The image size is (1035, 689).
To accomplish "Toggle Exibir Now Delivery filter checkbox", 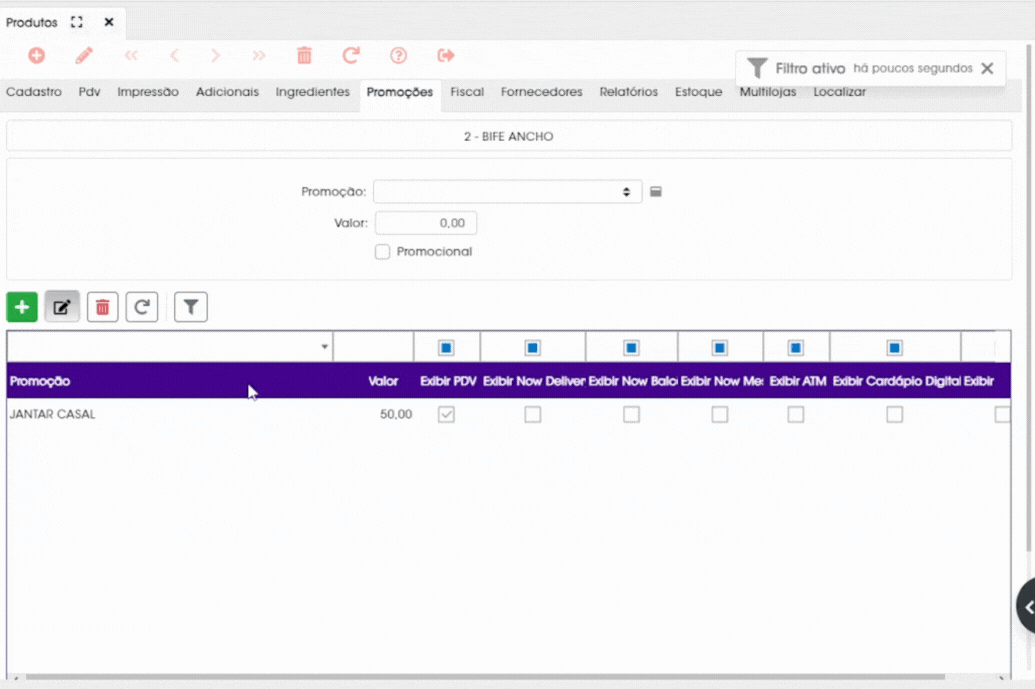I will (x=533, y=348).
